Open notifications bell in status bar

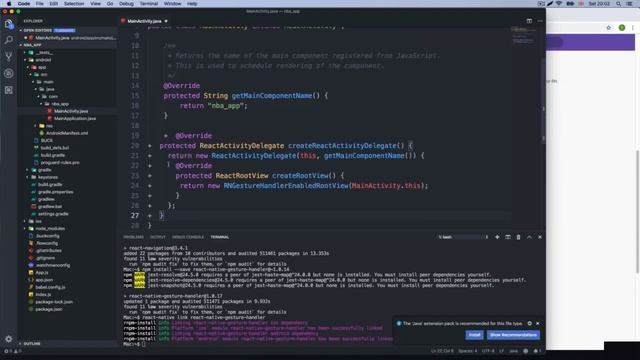tap(536, 351)
